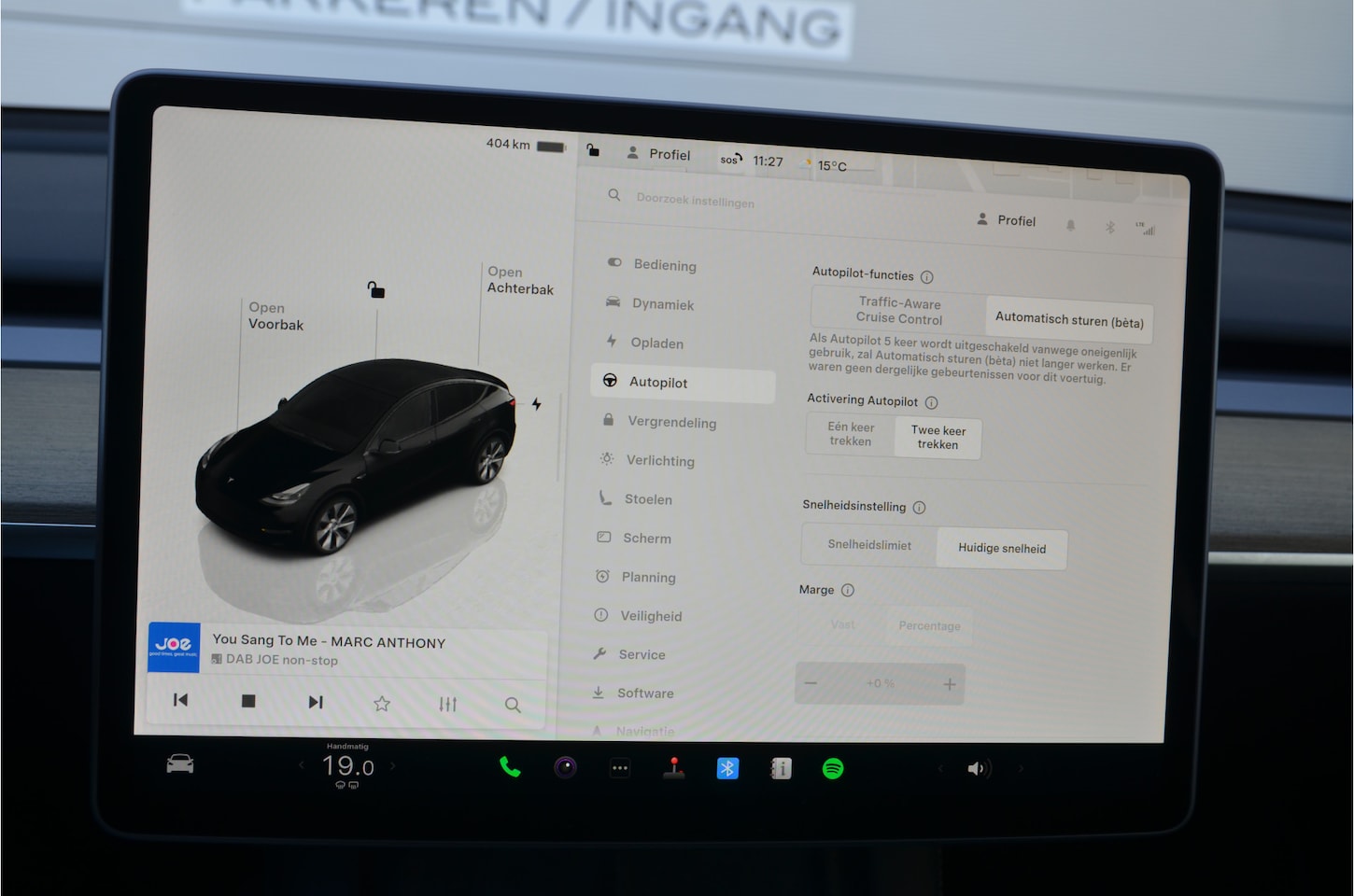
Task: Open Bluetooth app in the dock
Action: pos(727,768)
